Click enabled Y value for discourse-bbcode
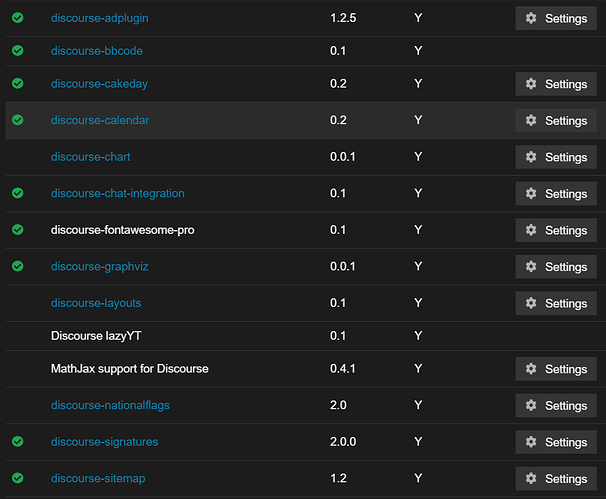The image size is (606, 499). pyautogui.click(x=418, y=51)
